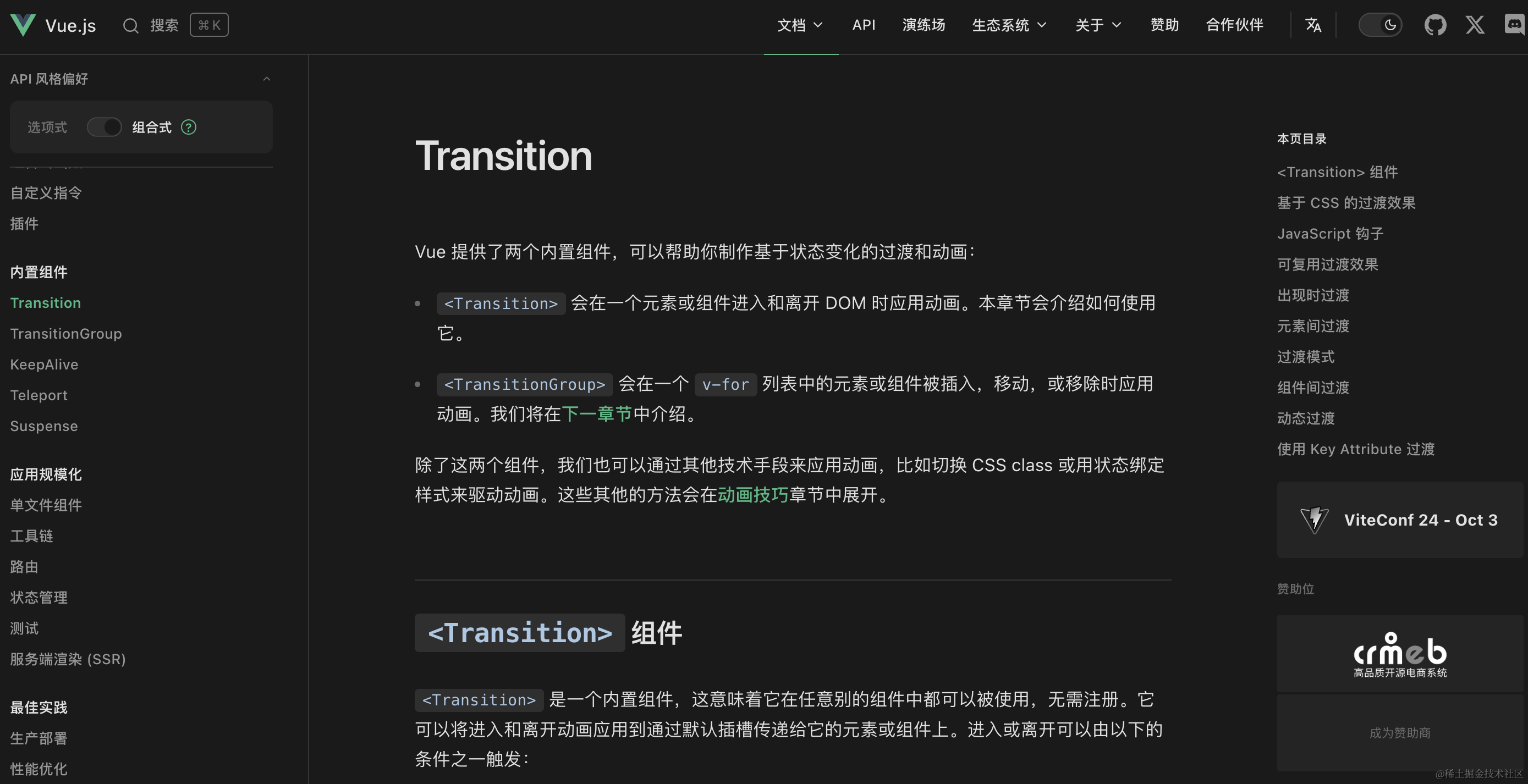Click the search magnifier icon
The width and height of the screenshot is (1528, 784).
click(130, 25)
